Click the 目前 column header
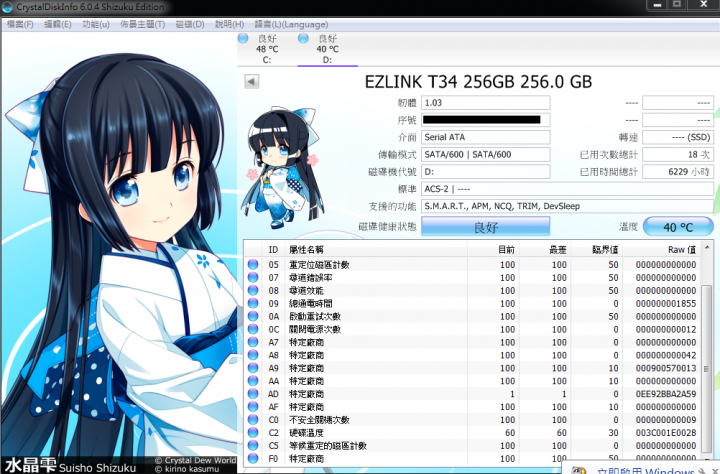The height and width of the screenshot is (474, 720). (493, 249)
